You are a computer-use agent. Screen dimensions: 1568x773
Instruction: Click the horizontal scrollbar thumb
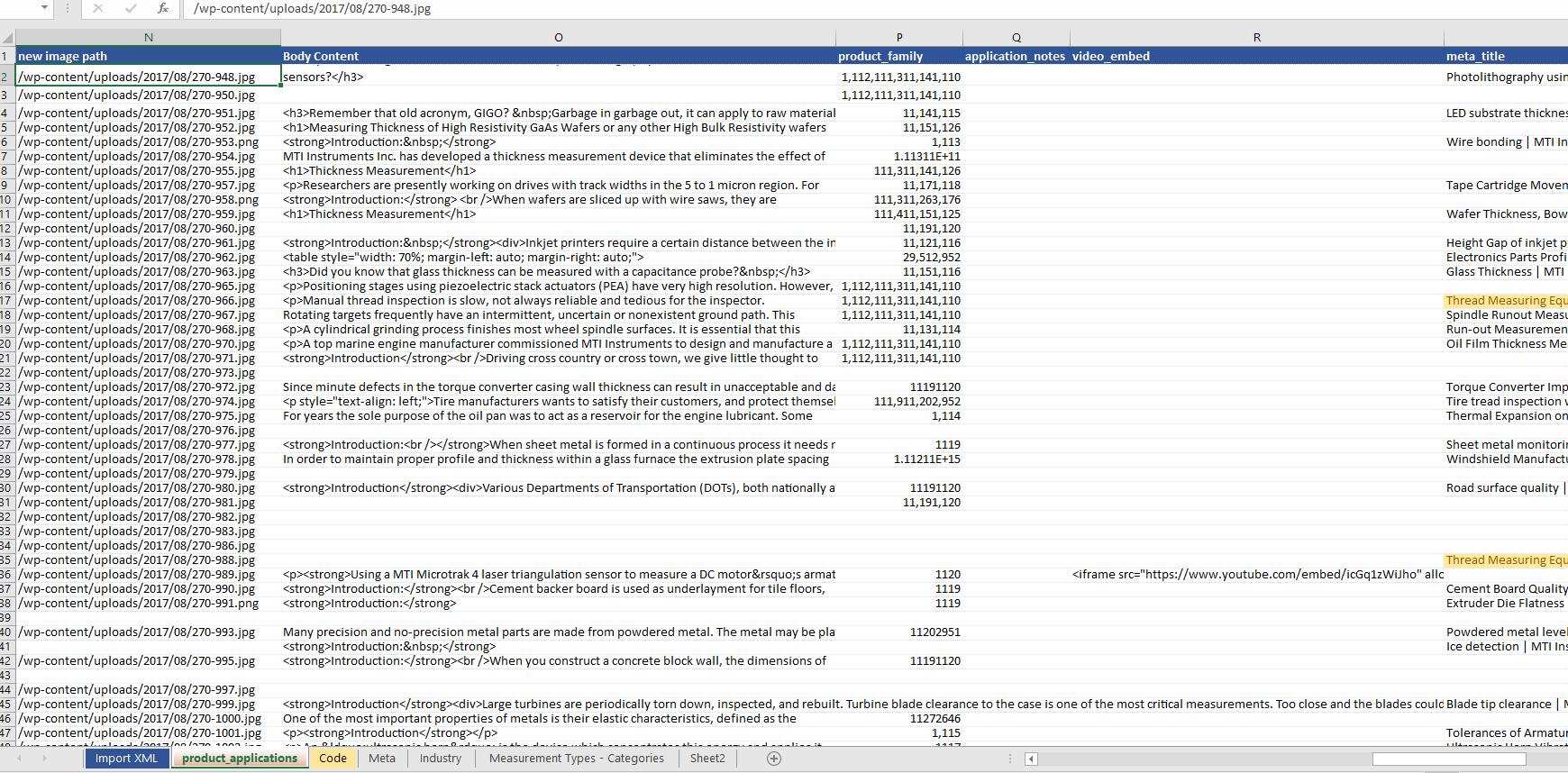(x=1448, y=759)
